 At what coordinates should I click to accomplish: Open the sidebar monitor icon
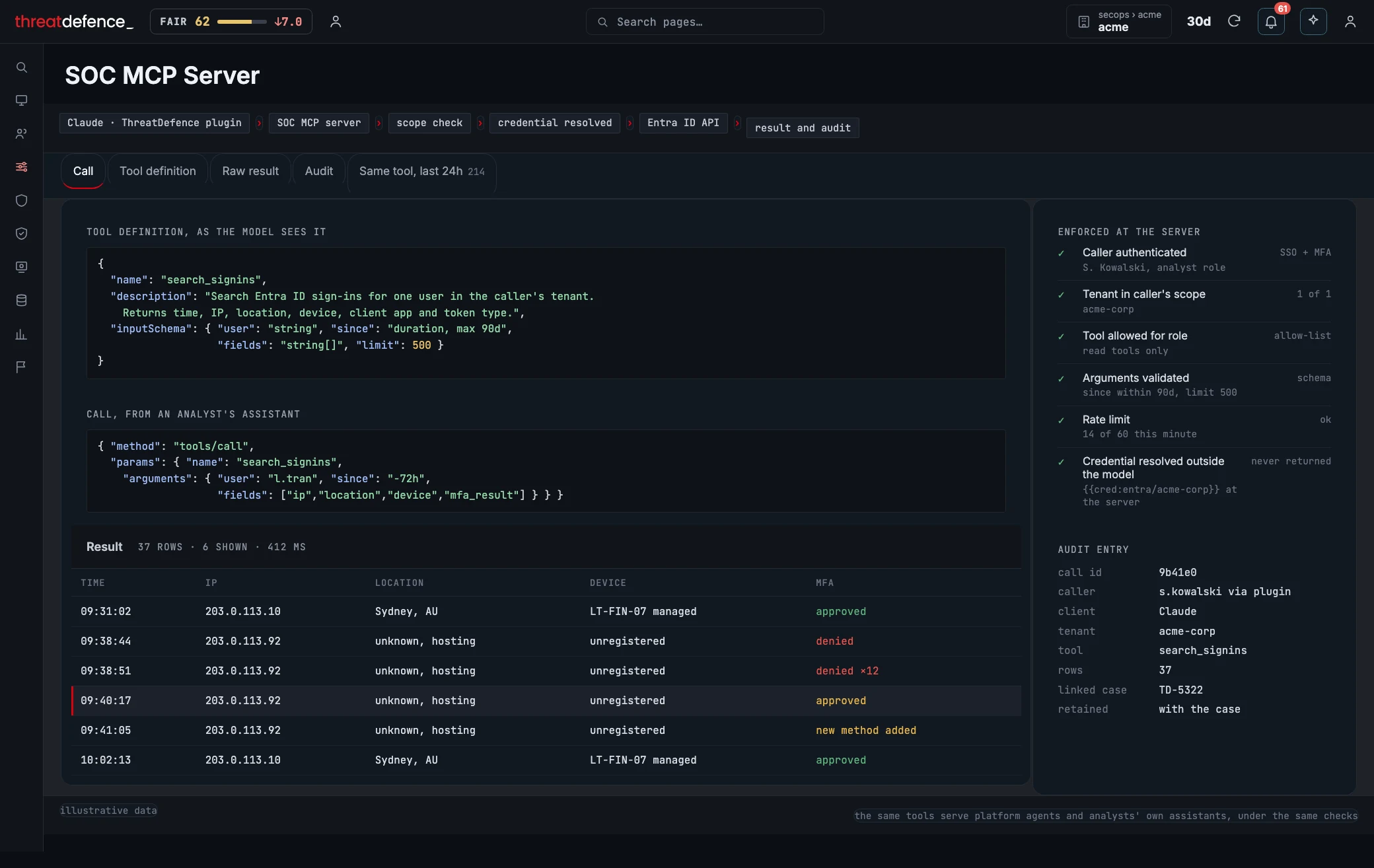point(21,100)
